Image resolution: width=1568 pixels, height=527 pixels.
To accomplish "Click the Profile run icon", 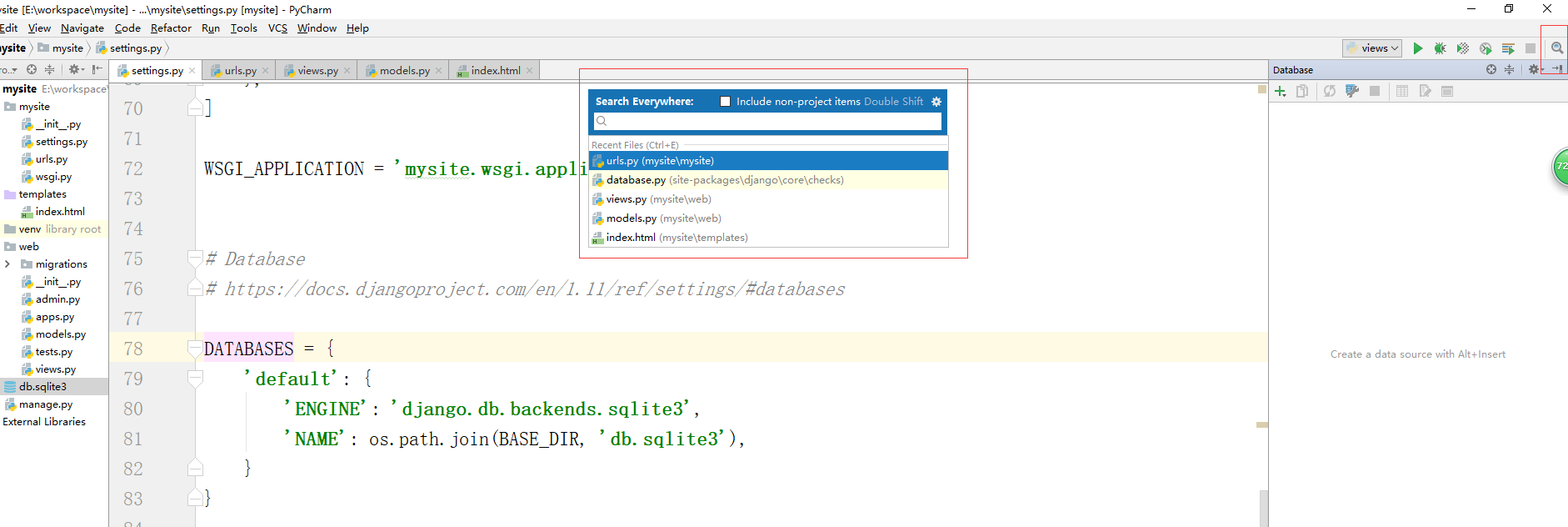I will click(1486, 48).
